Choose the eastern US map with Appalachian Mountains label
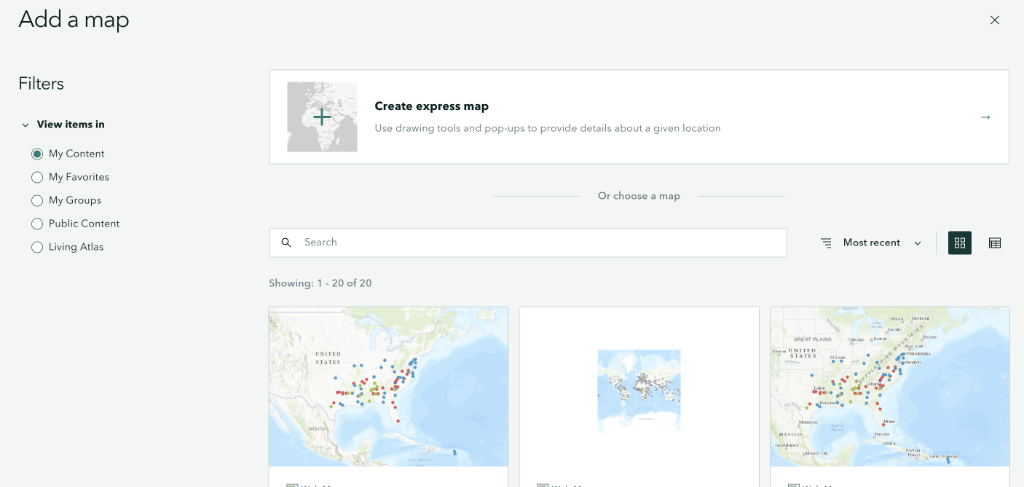The height and width of the screenshot is (487, 1024). click(x=889, y=386)
